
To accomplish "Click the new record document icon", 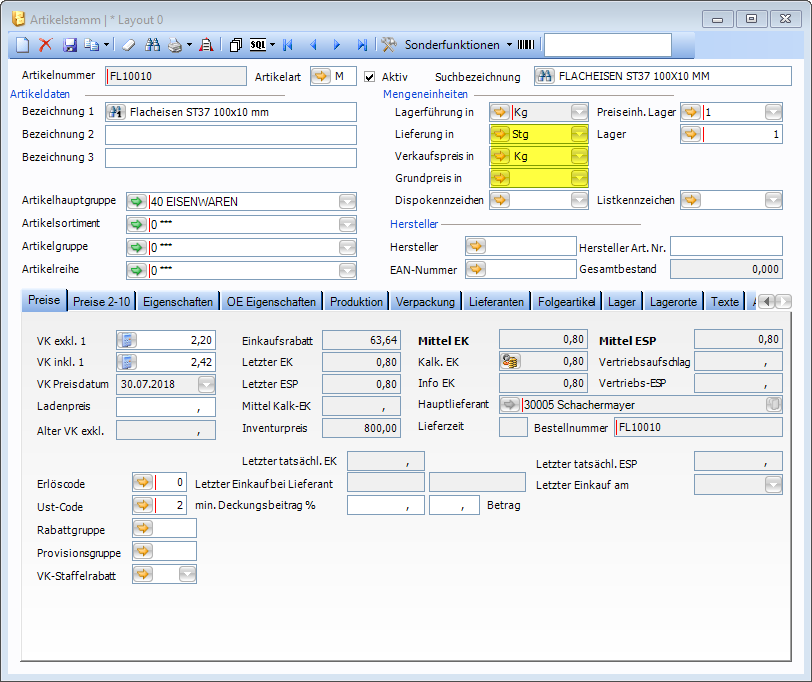I will tap(23, 45).
